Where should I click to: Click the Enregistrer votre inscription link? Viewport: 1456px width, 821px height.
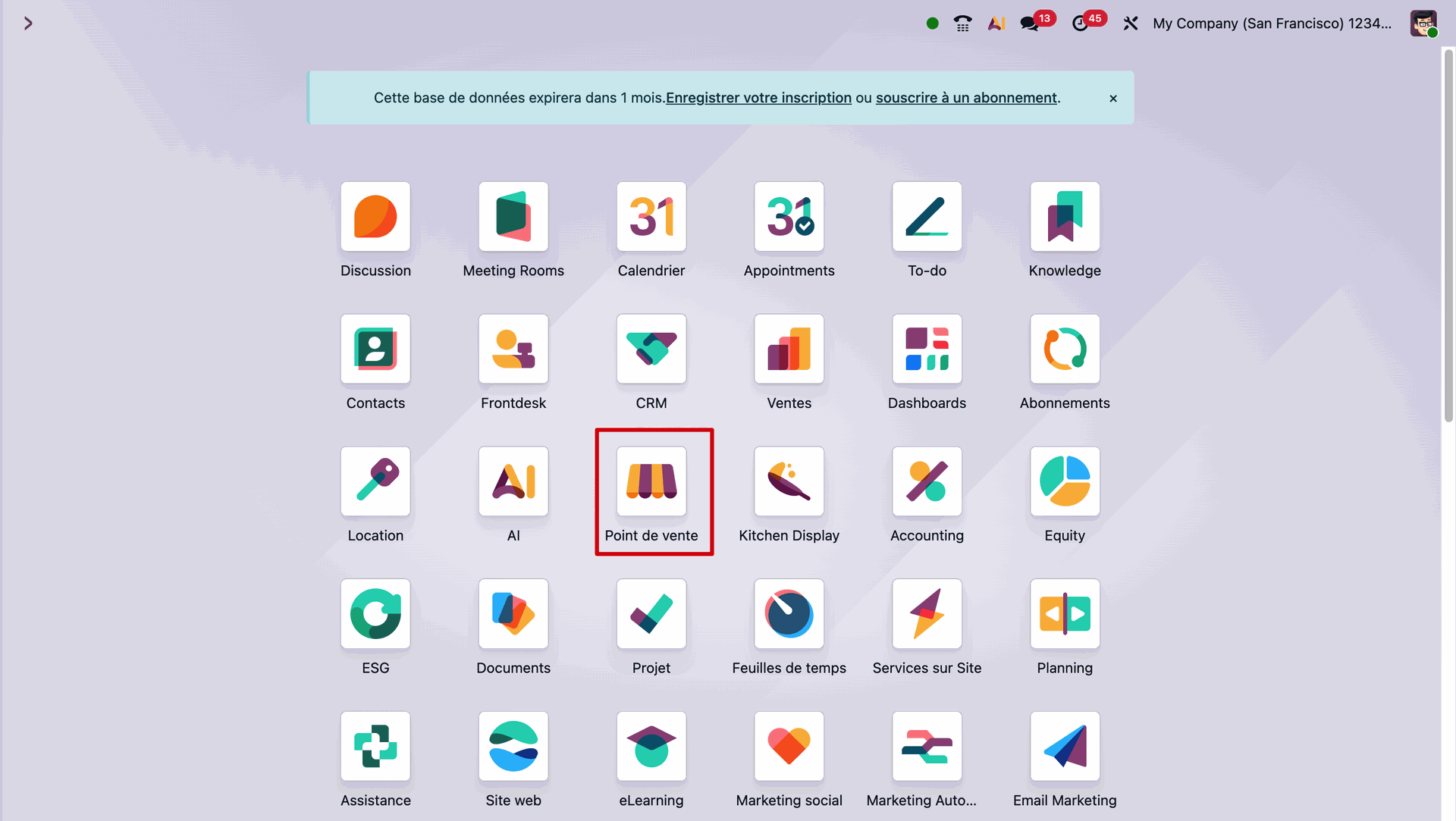(758, 98)
